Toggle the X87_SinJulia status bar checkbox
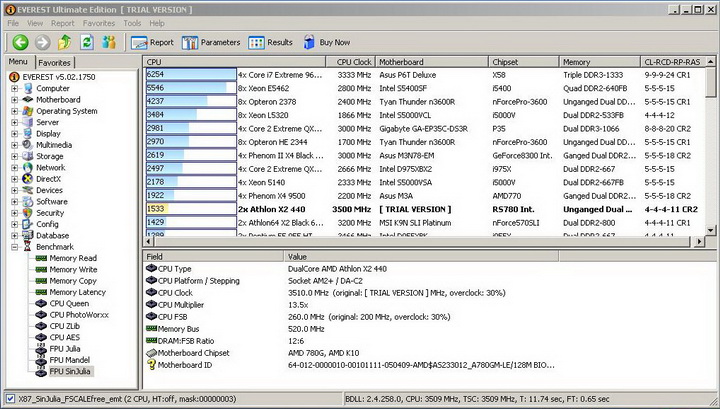 point(10,399)
